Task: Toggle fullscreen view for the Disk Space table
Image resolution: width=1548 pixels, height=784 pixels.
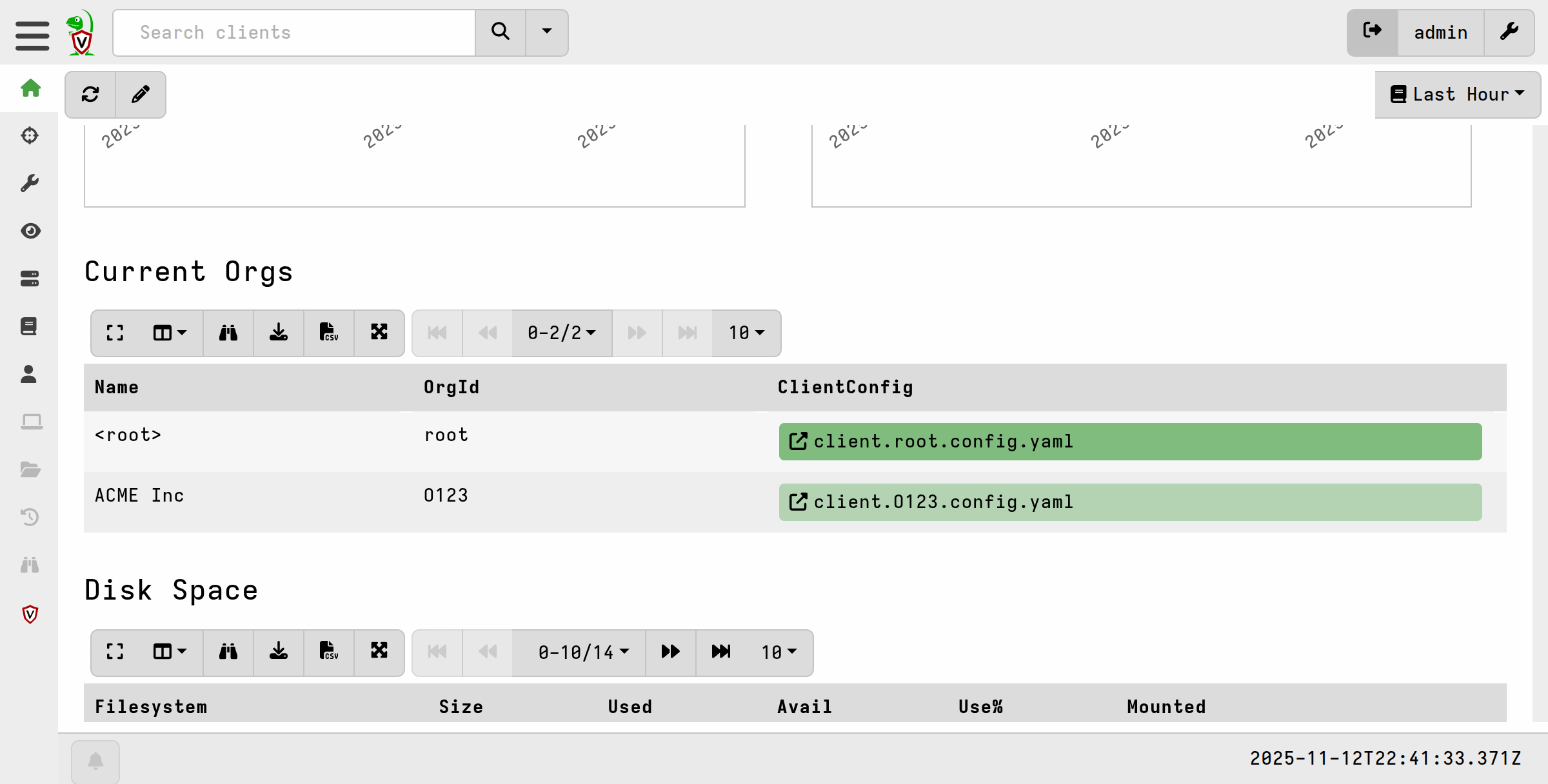Action: tap(115, 652)
